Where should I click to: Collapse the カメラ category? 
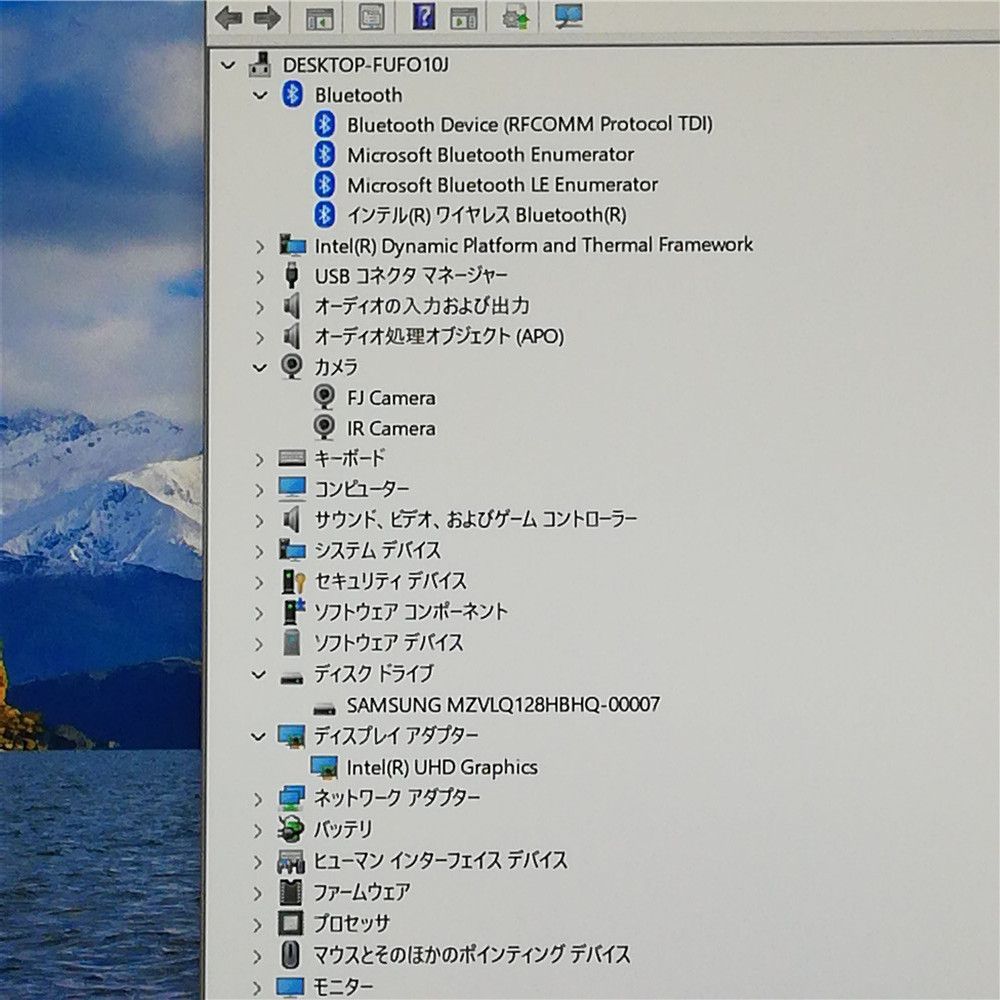[x=260, y=367]
